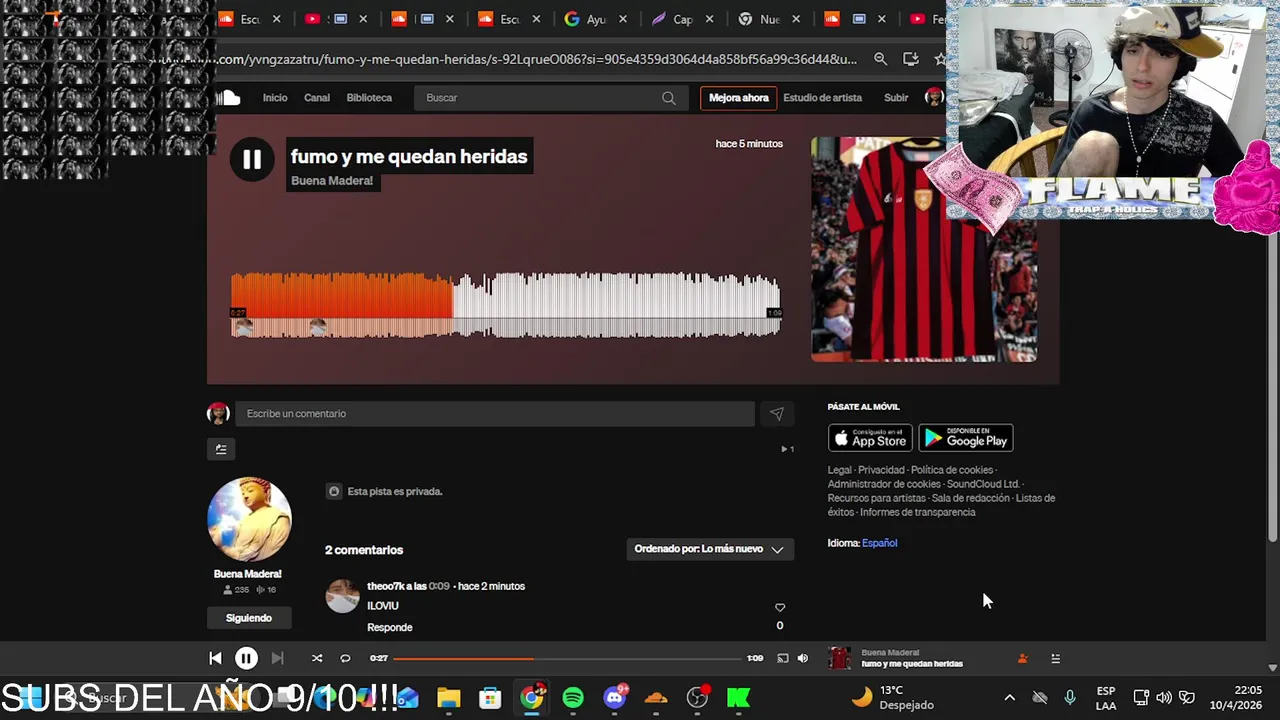Image resolution: width=1280 pixels, height=720 pixels.
Task: Open Estudio de artista
Action: pos(822,98)
